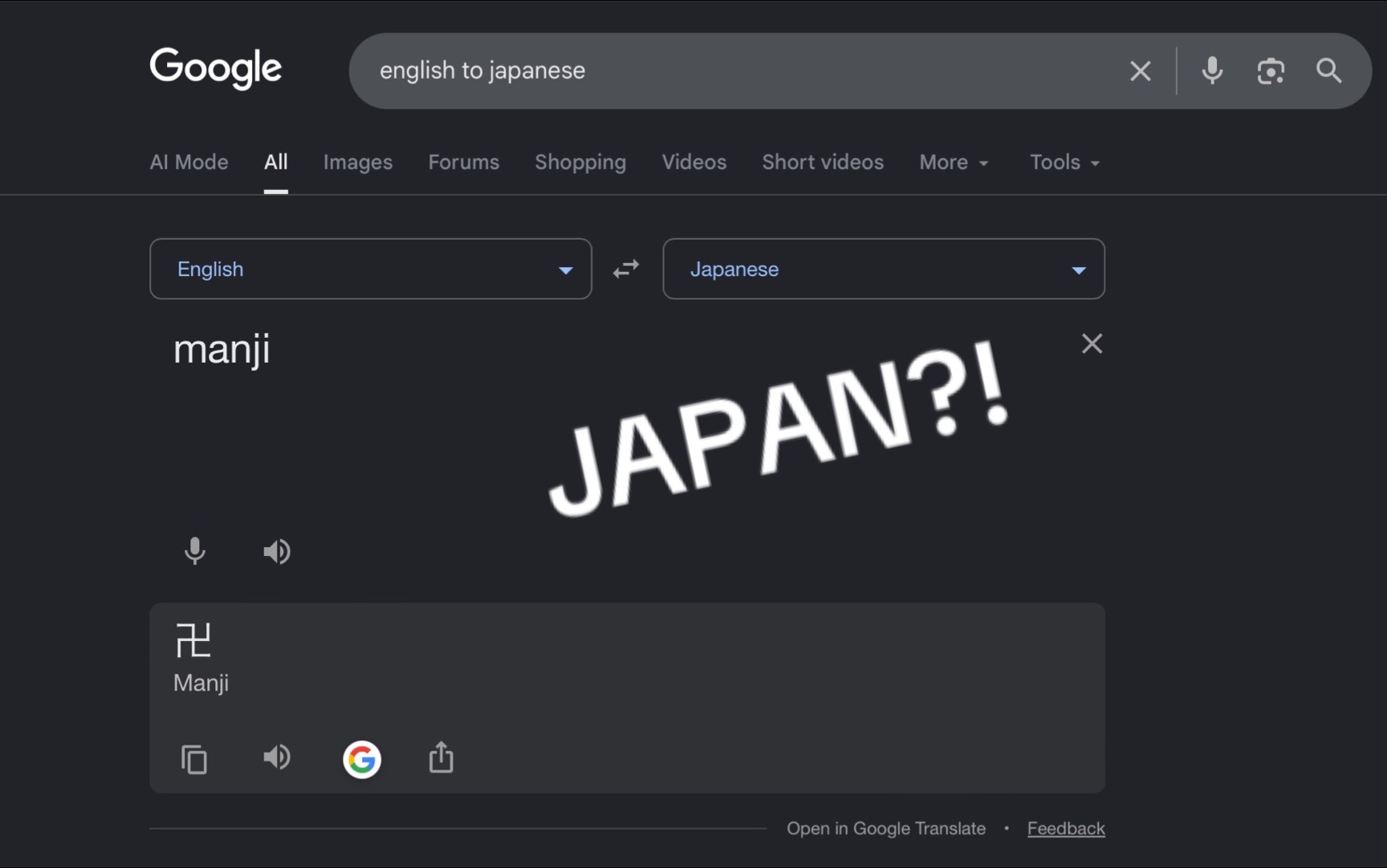Swap English and Japanese languages
The width and height of the screenshot is (1387, 868).
(x=626, y=269)
